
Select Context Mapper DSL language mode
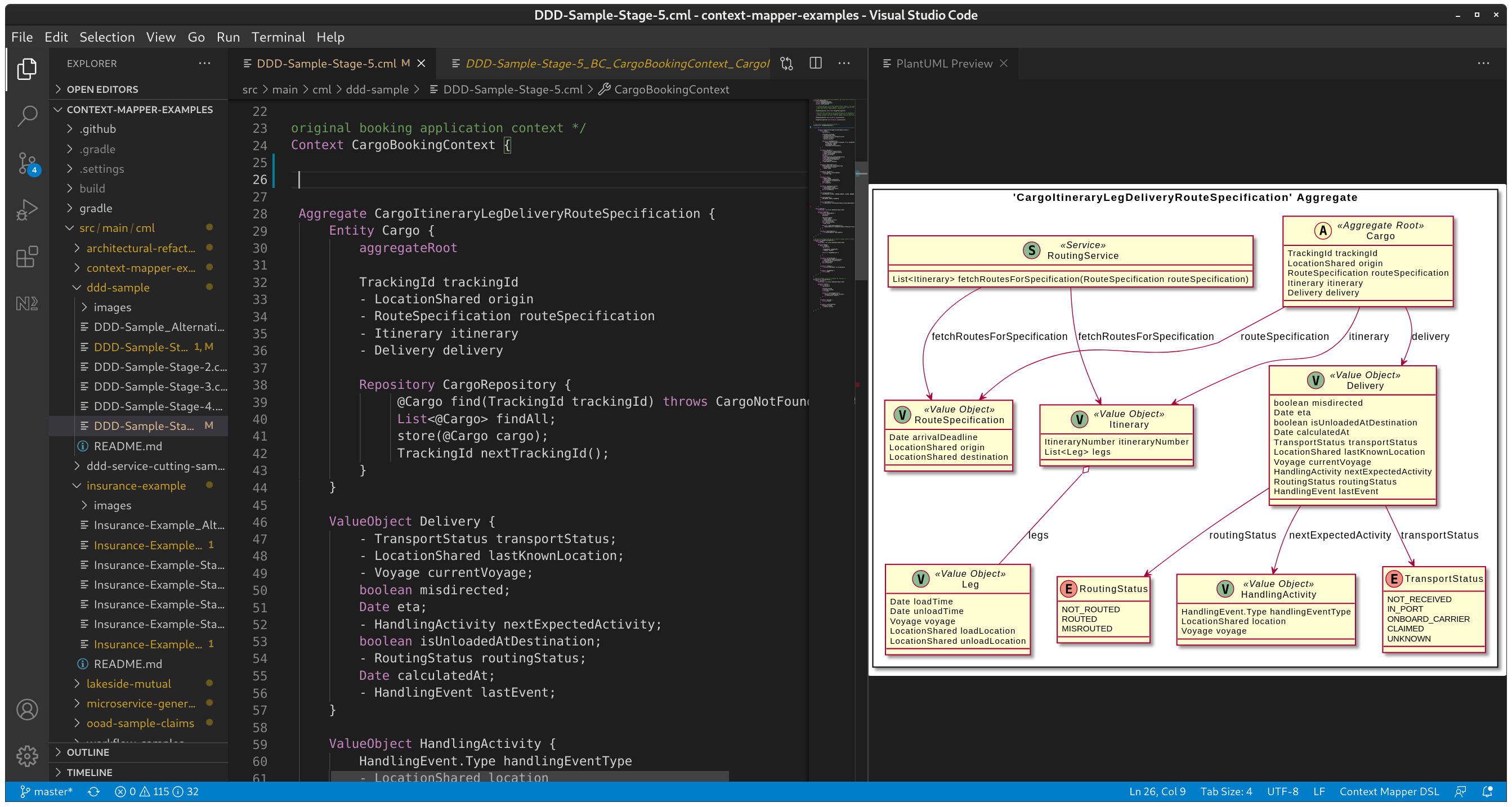(x=1389, y=791)
